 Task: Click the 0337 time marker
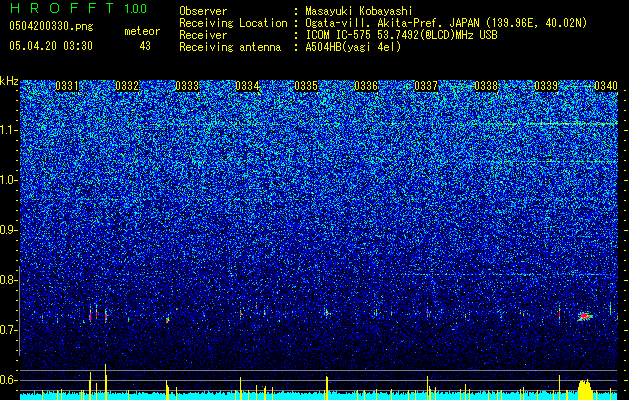(x=426, y=86)
